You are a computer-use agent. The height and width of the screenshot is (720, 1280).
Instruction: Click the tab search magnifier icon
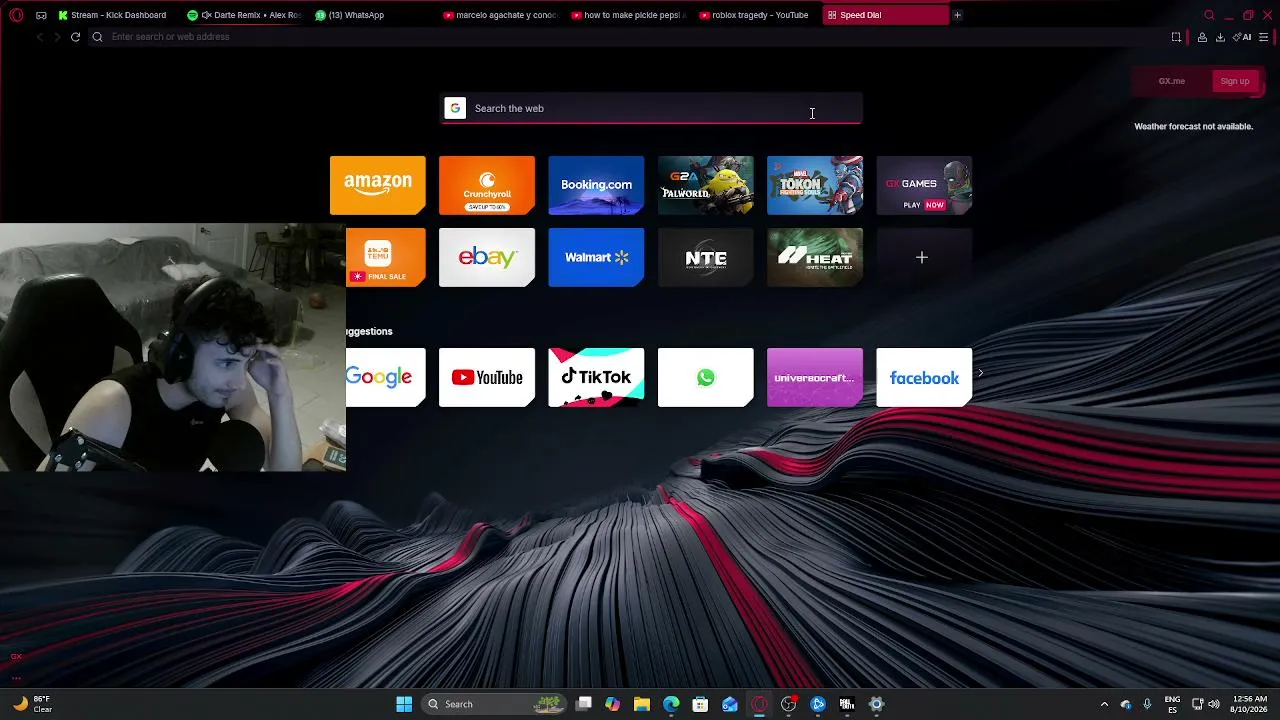(1209, 15)
